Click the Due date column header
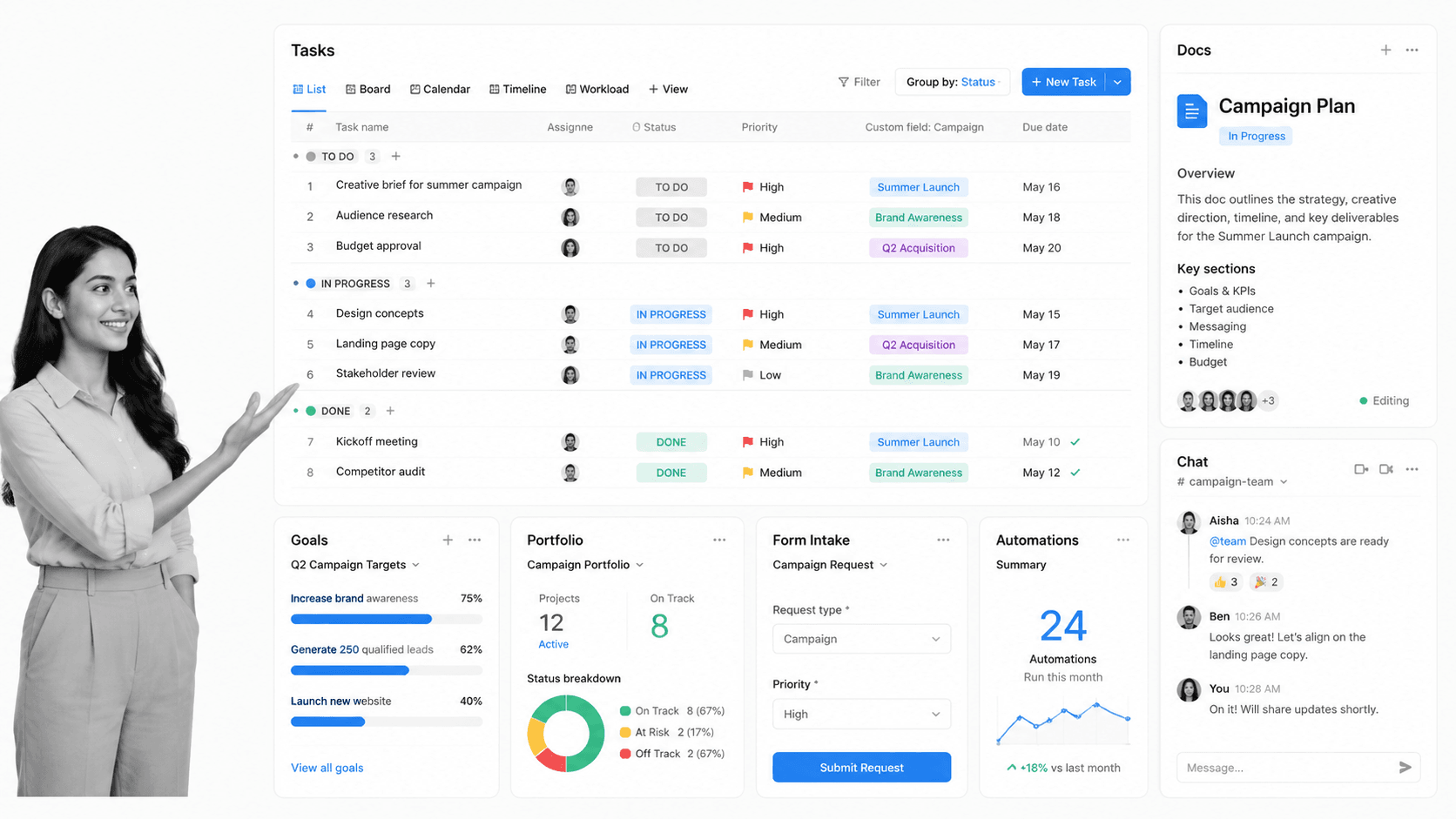The width and height of the screenshot is (1456, 819). (1045, 127)
